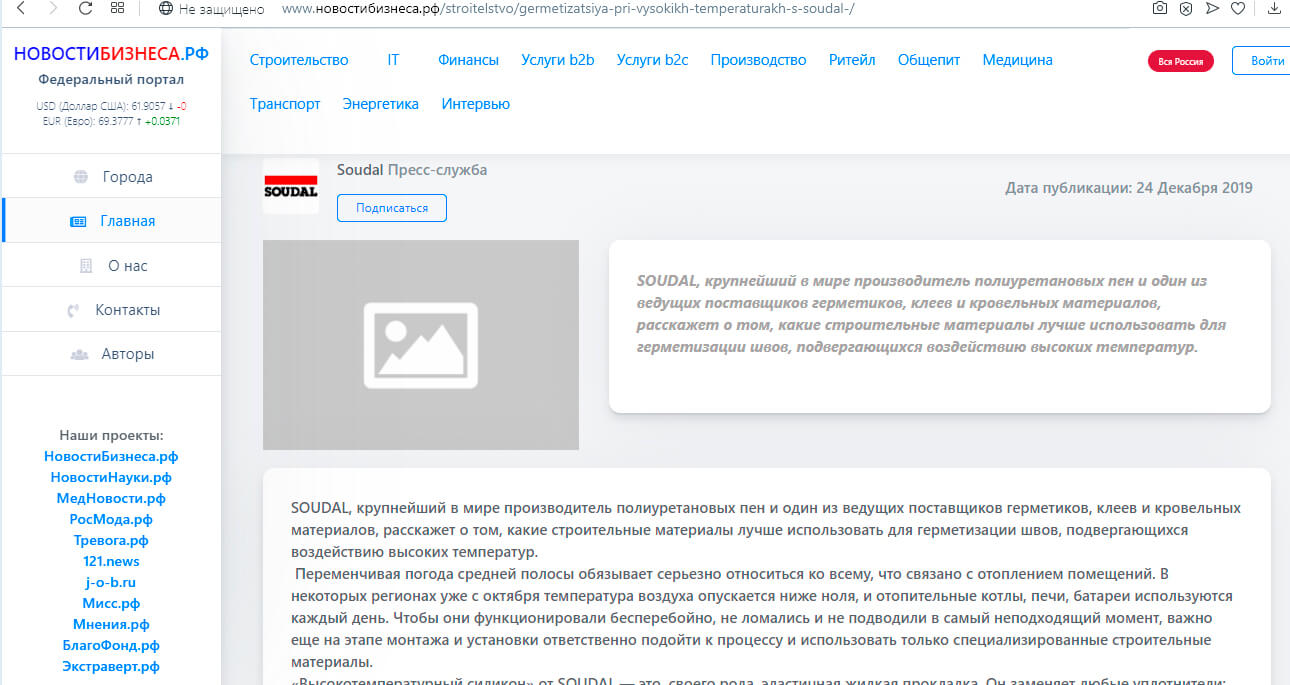Reload the page with refresh icon
This screenshot has height=685, width=1290.
(85, 9)
